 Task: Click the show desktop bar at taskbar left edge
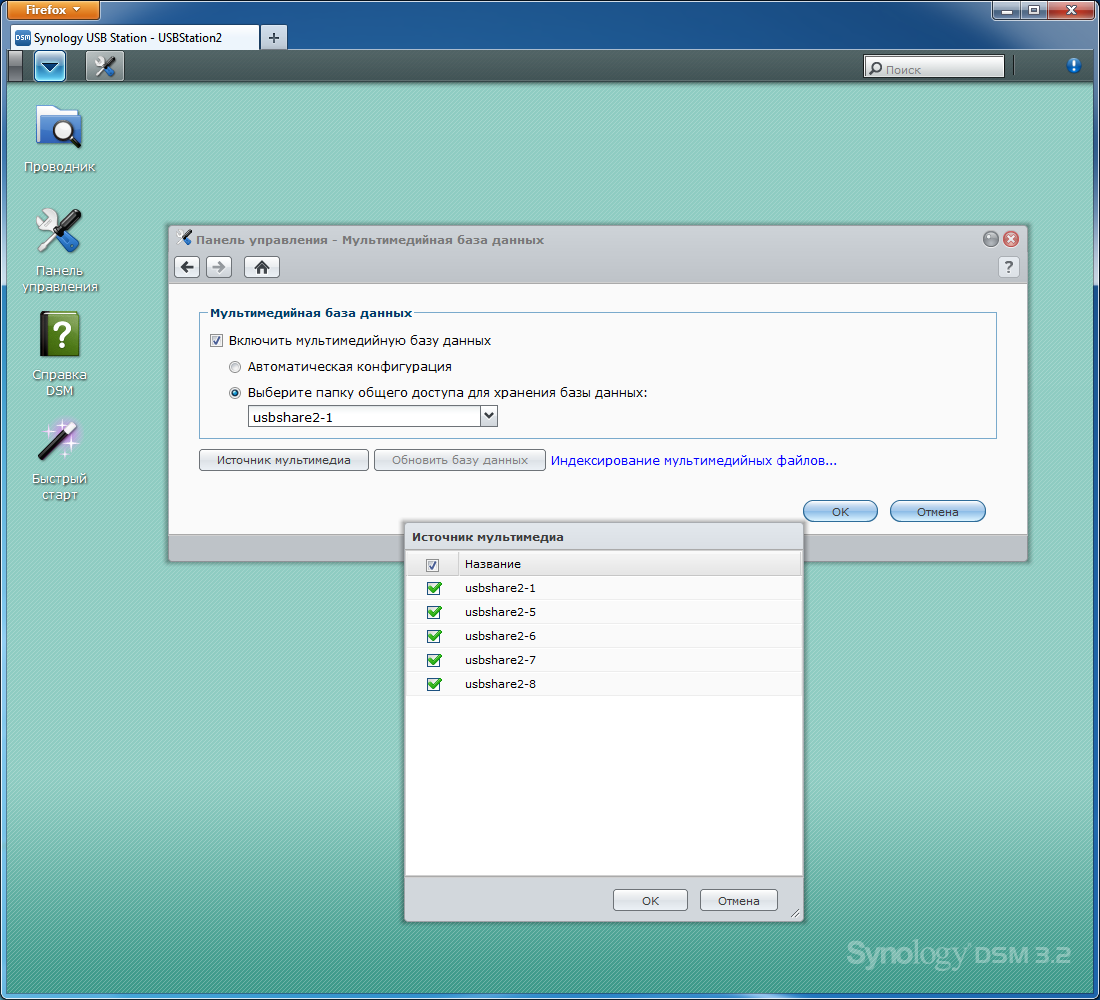click(15, 67)
